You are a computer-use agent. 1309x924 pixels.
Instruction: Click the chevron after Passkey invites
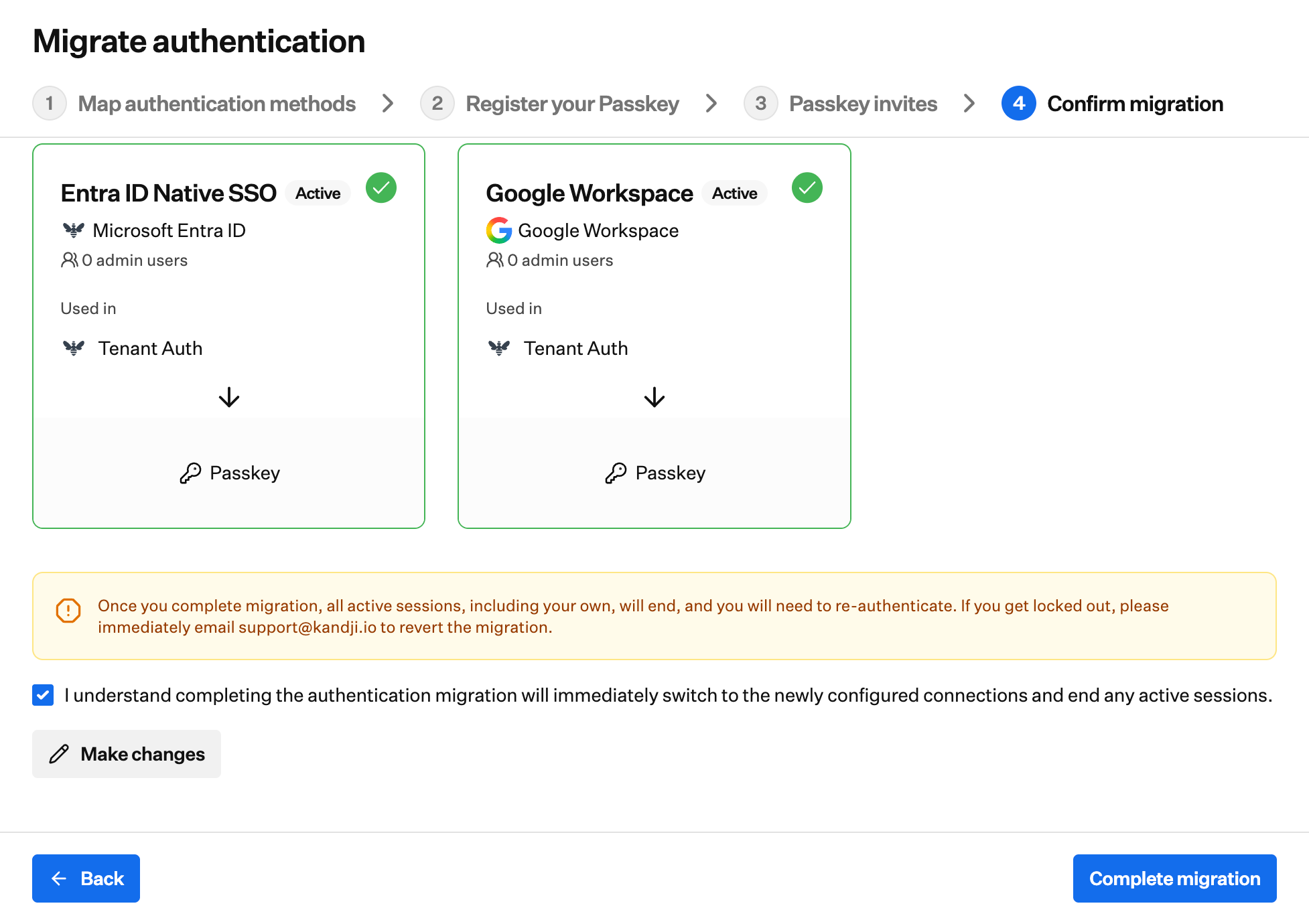(969, 103)
